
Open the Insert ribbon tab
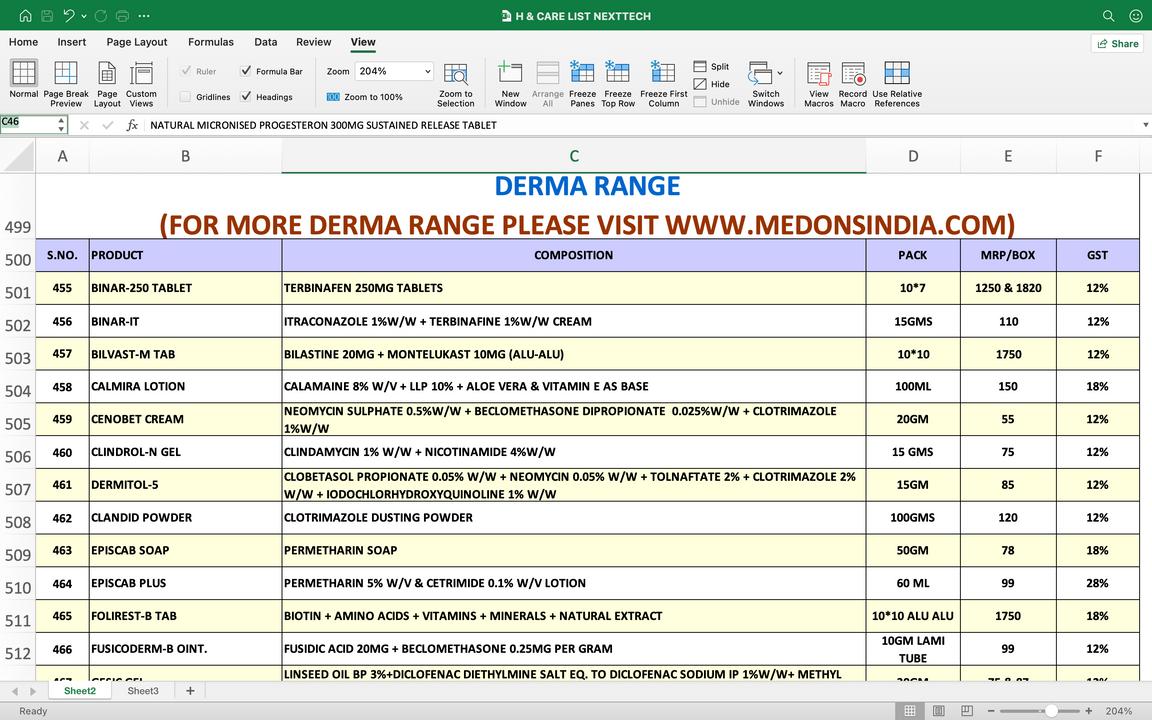[x=72, y=42]
